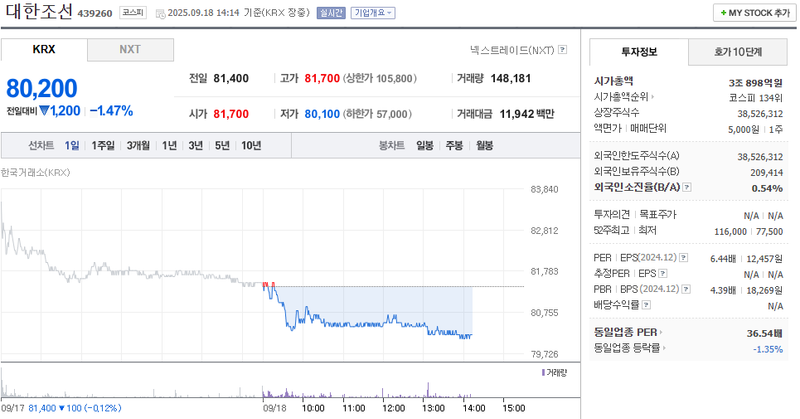Open the 투자정보 tab

click(x=639, y=52)
